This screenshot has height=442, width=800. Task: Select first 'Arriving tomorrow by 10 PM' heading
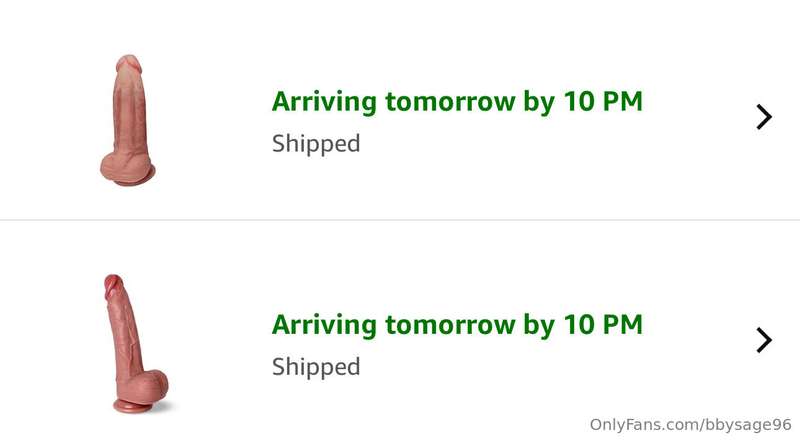click(457, 101)
